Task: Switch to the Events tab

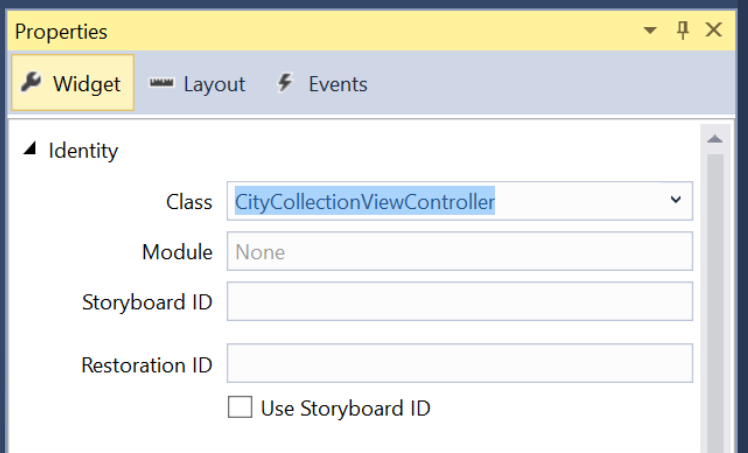Action: [x=322, y=83]
